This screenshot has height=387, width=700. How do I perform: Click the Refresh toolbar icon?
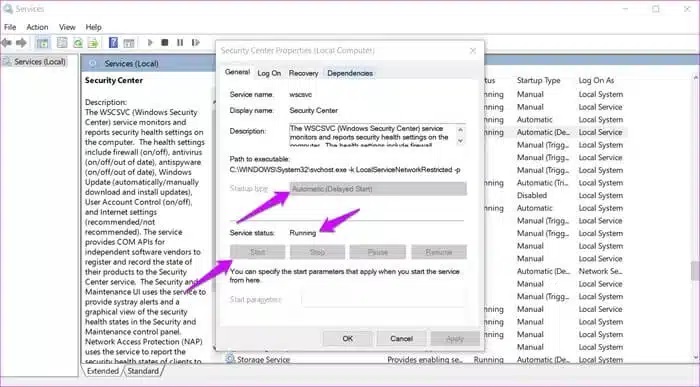coord(78,43)
